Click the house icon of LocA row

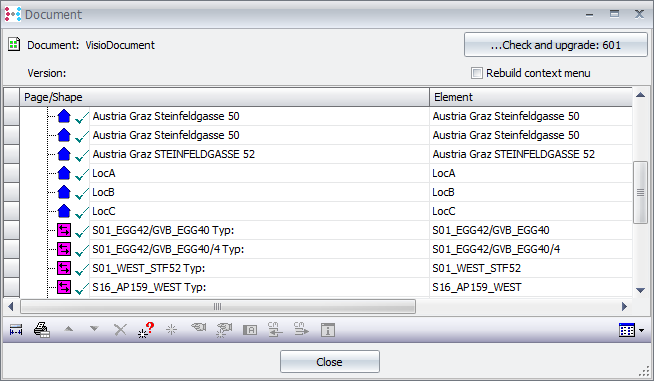pos(64,173)
